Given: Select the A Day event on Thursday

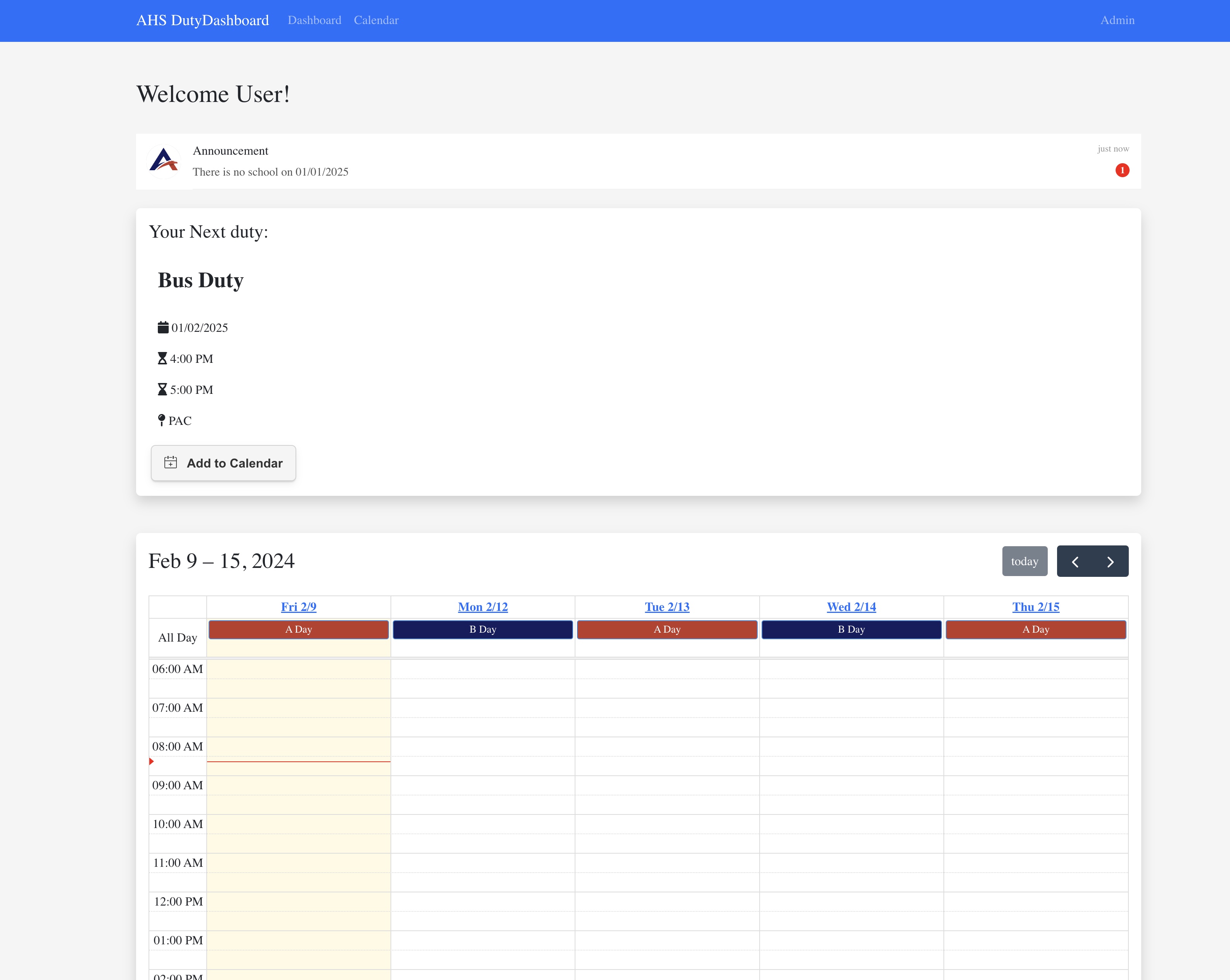Looking at the screenshot, I should click(x=1035, y=630).
